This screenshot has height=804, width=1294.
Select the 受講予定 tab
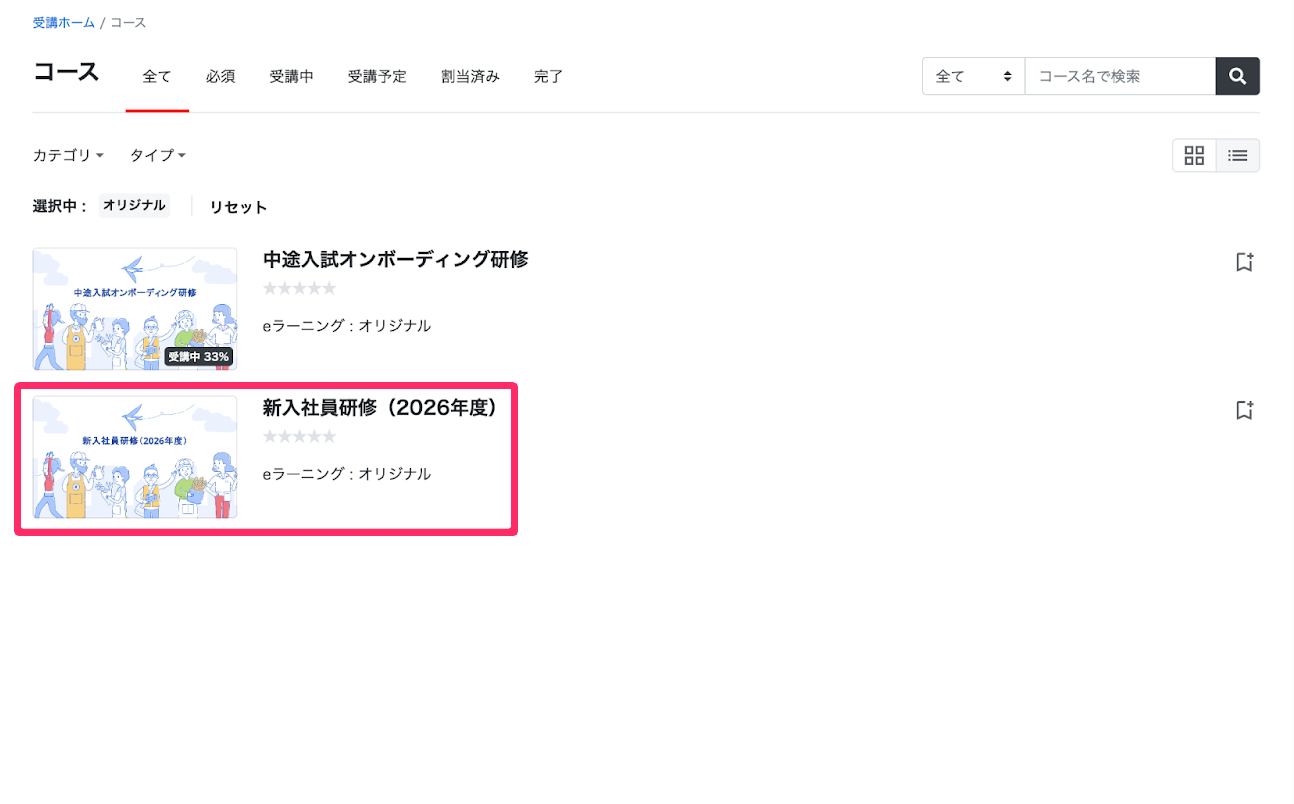coord(377,76)
